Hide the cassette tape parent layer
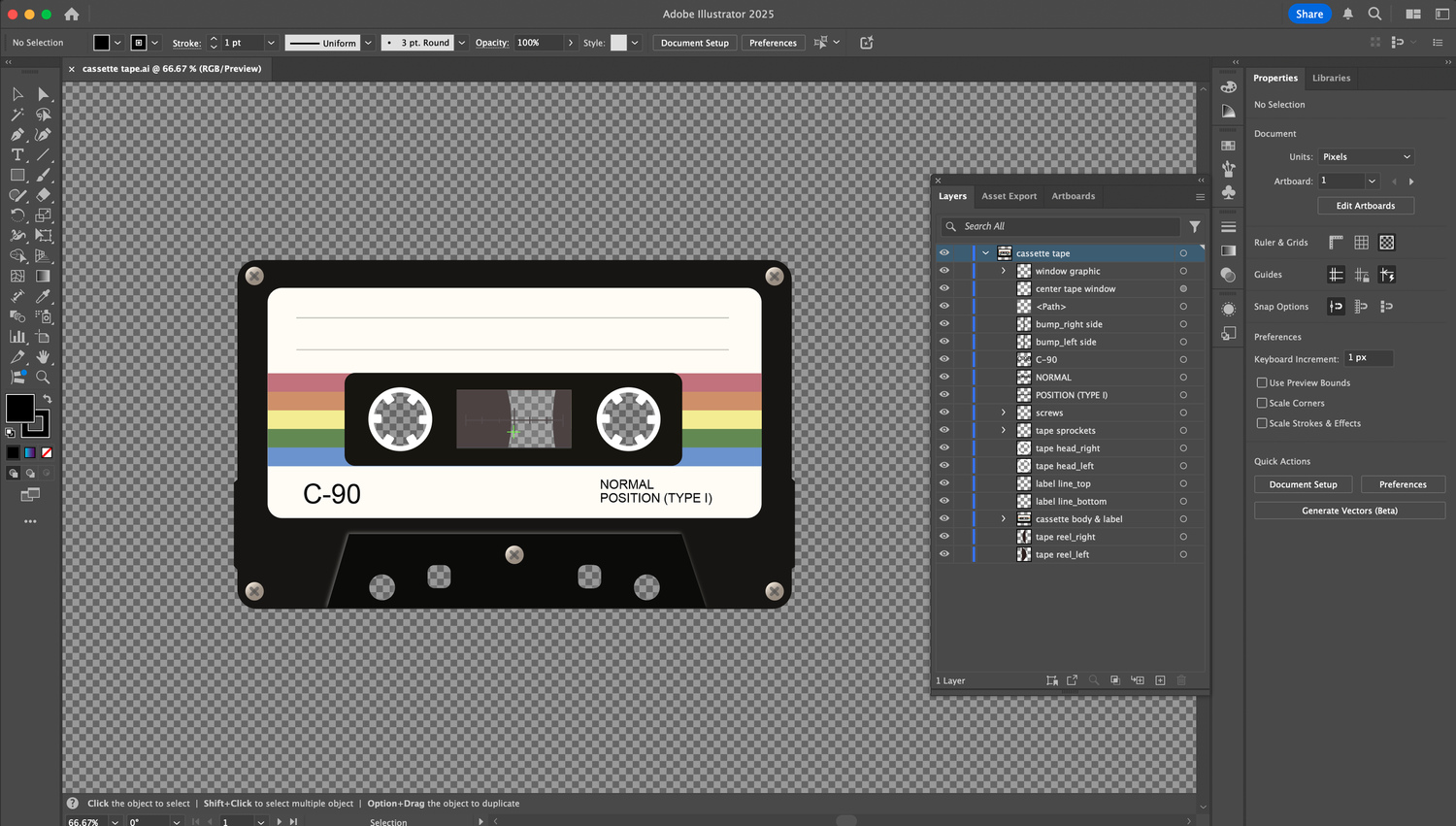Viewport: 1456px width, 826px height. coord(943,252)
